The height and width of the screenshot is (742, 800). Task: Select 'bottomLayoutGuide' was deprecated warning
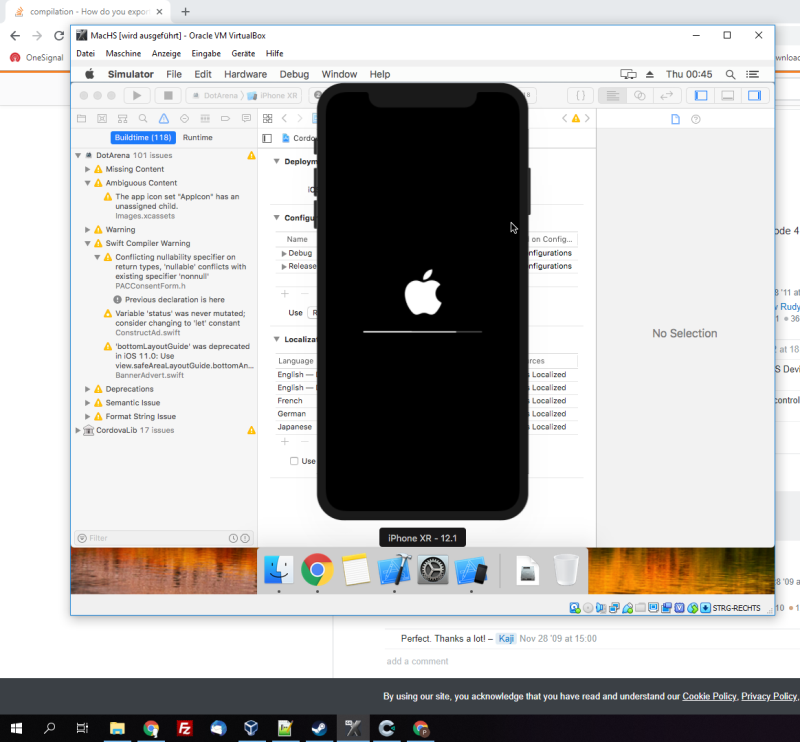(x=179, y=360)
